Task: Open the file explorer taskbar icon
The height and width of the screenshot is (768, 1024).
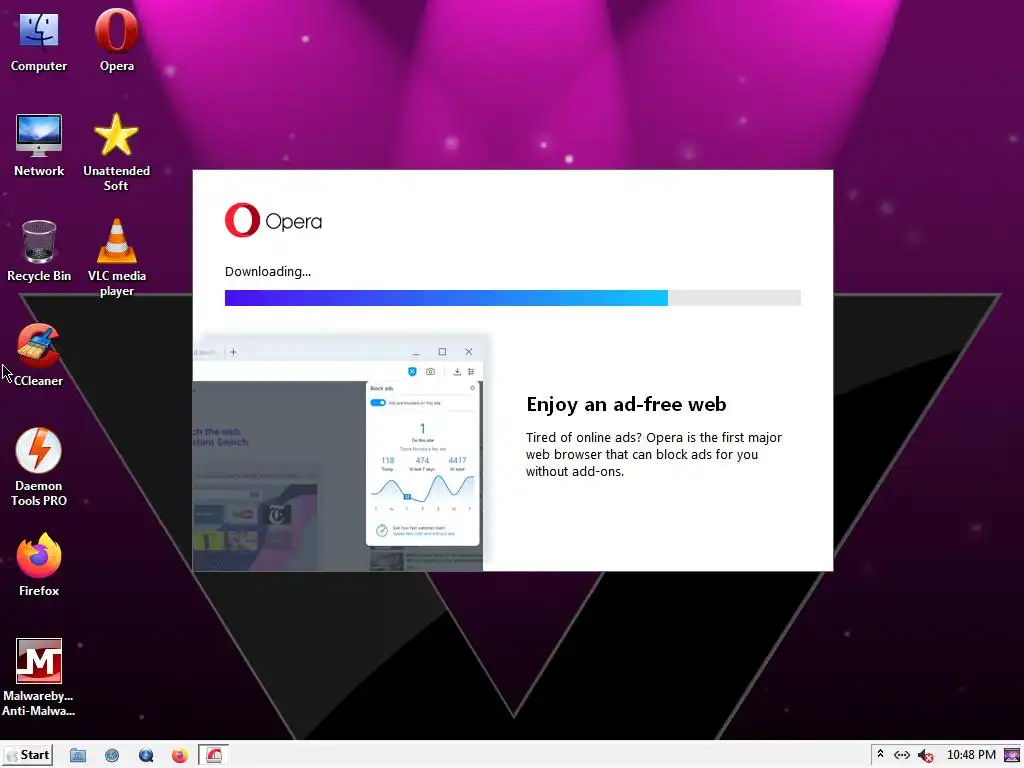Action: (x=78, y=756)
